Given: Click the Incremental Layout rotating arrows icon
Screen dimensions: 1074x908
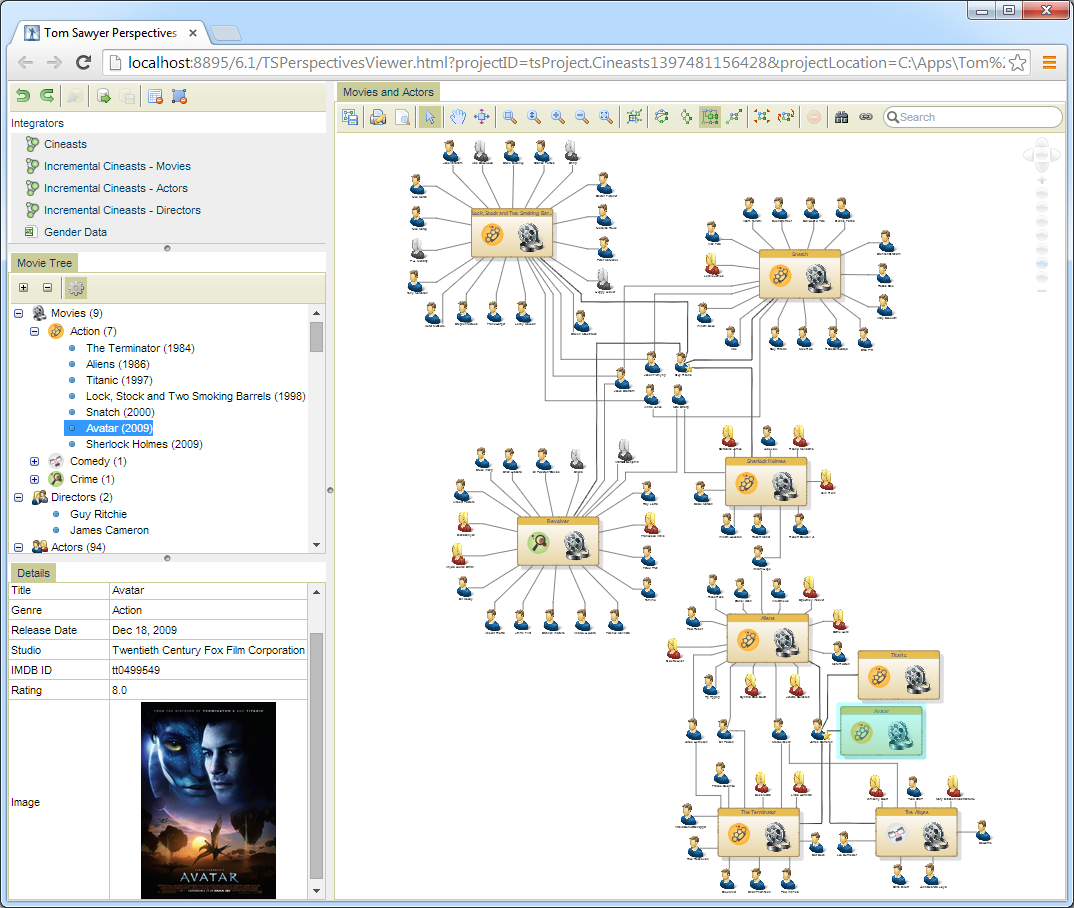Looking at the screenshot, I should [x=786, y=117].
